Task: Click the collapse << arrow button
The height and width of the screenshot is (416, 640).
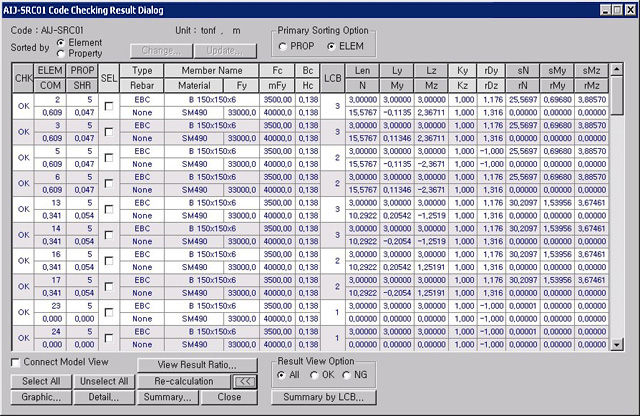Action: [x=242, y=381]
